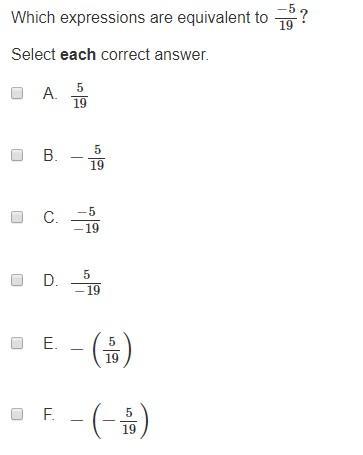Click the question fraction -5/19 in the heading
The height and width of the screenshot is (455, 363).
(x=286, y=17)
